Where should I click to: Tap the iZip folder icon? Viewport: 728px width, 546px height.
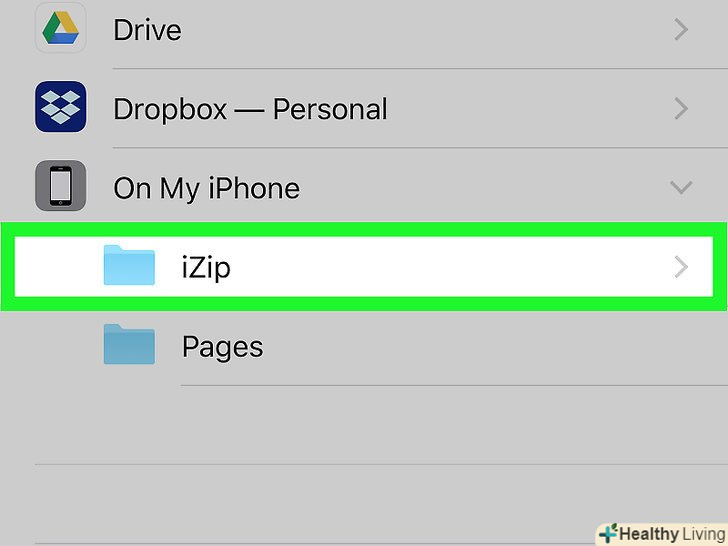[x=129, y=266]
